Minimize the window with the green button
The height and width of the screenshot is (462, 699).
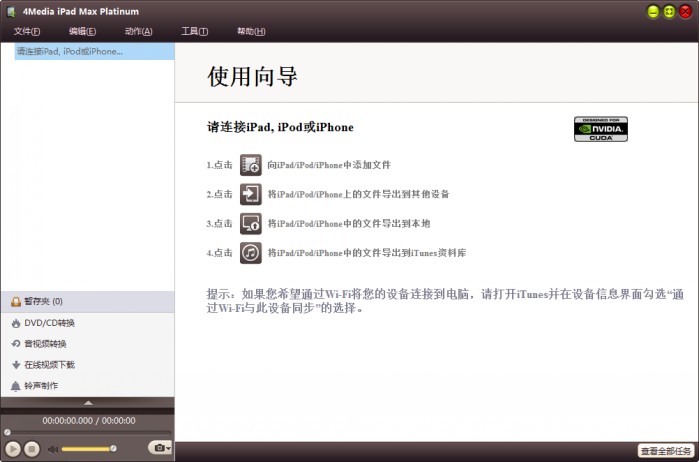[653, 12]
